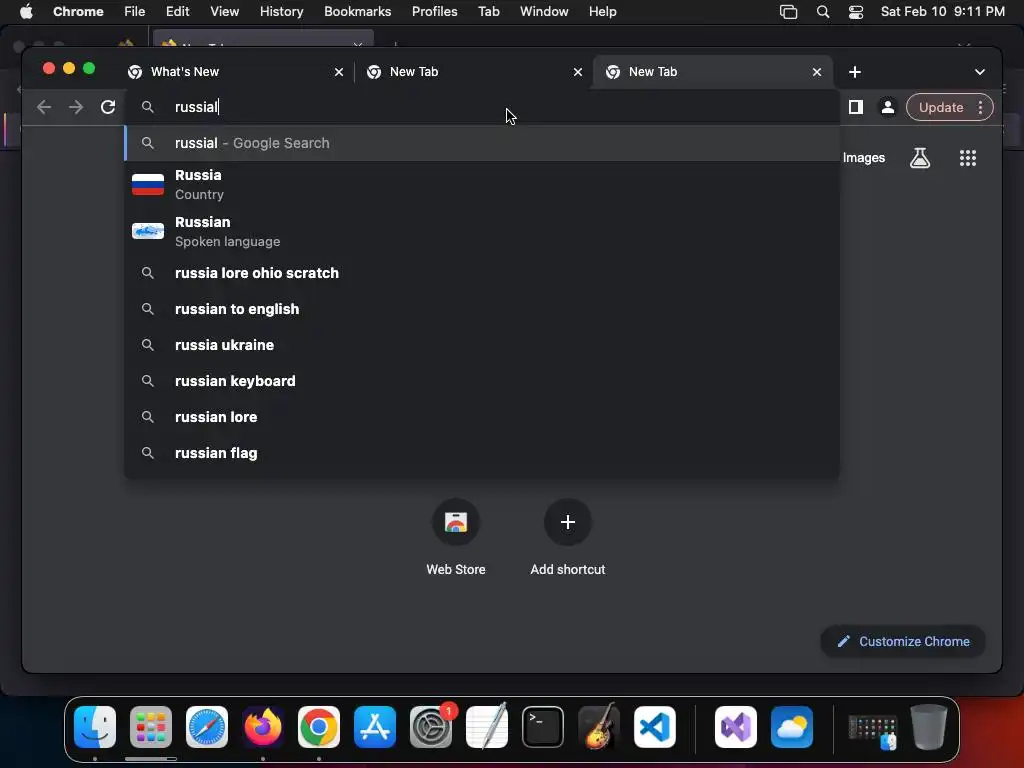Choose 'russian flag' suggestion
The height and width of the screenshot is (768, 1024).
[482, 453]
